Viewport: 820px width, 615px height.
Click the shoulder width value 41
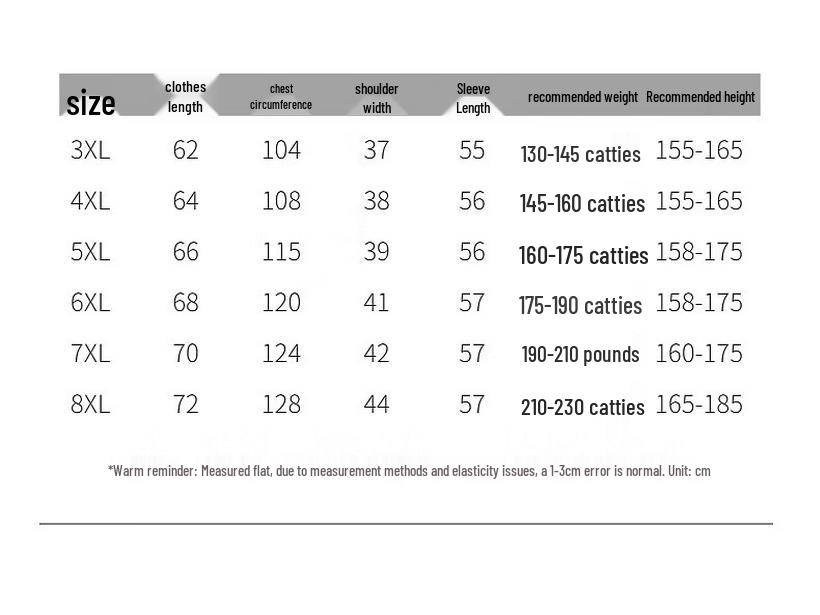click(376, 302)
